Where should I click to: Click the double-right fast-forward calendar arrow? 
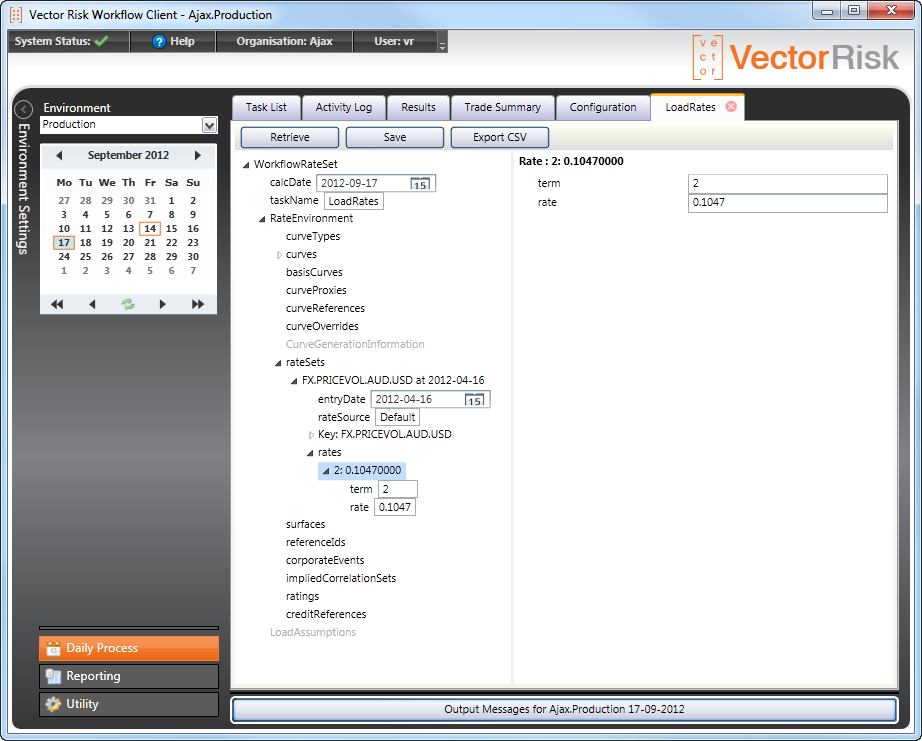click(x=198, y=304)
